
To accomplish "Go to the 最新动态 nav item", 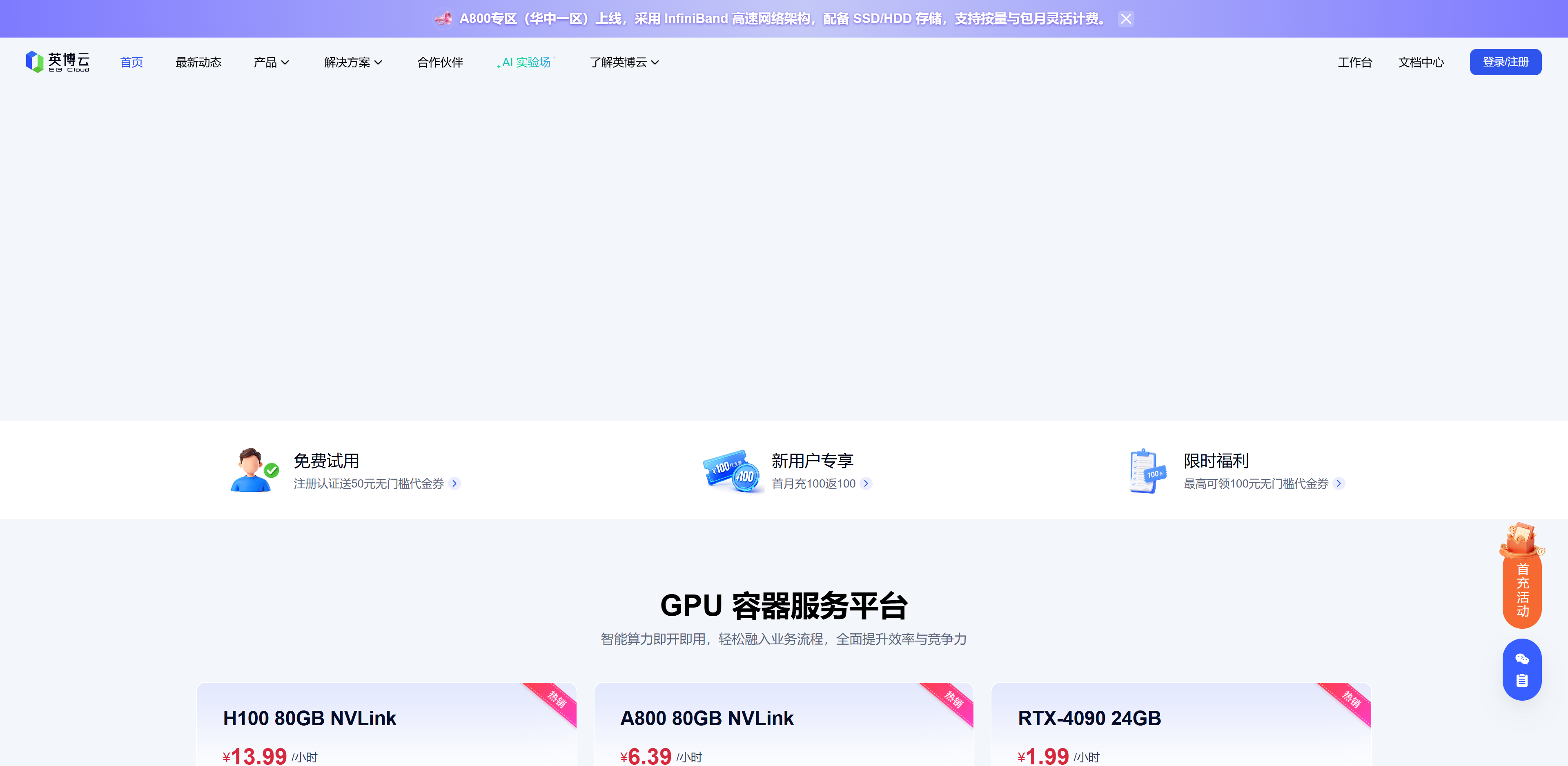I will point(198,62).
